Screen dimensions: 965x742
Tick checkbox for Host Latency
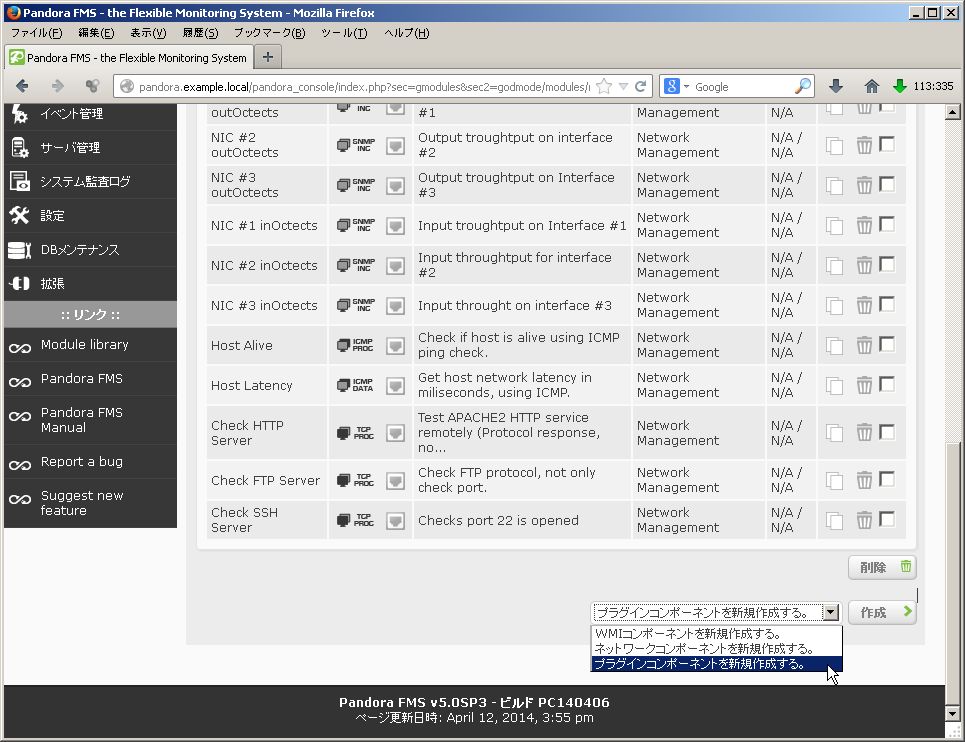pyautogui.click(x=887, y=385)
